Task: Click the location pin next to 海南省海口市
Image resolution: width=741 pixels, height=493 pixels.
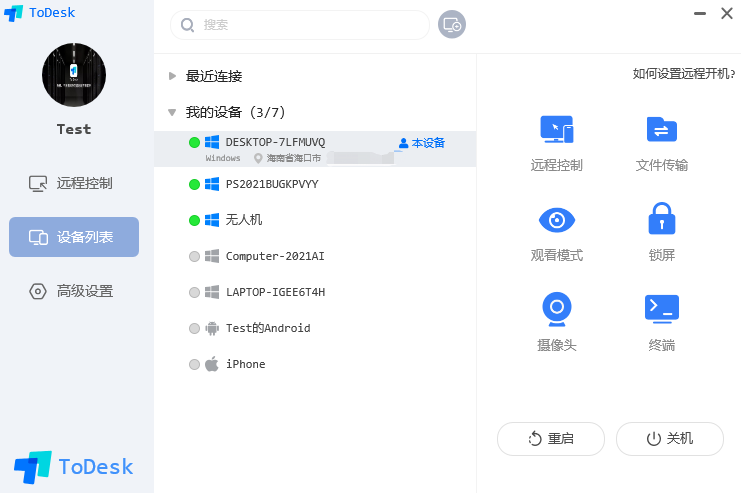Action: click(x=258, y=158)
